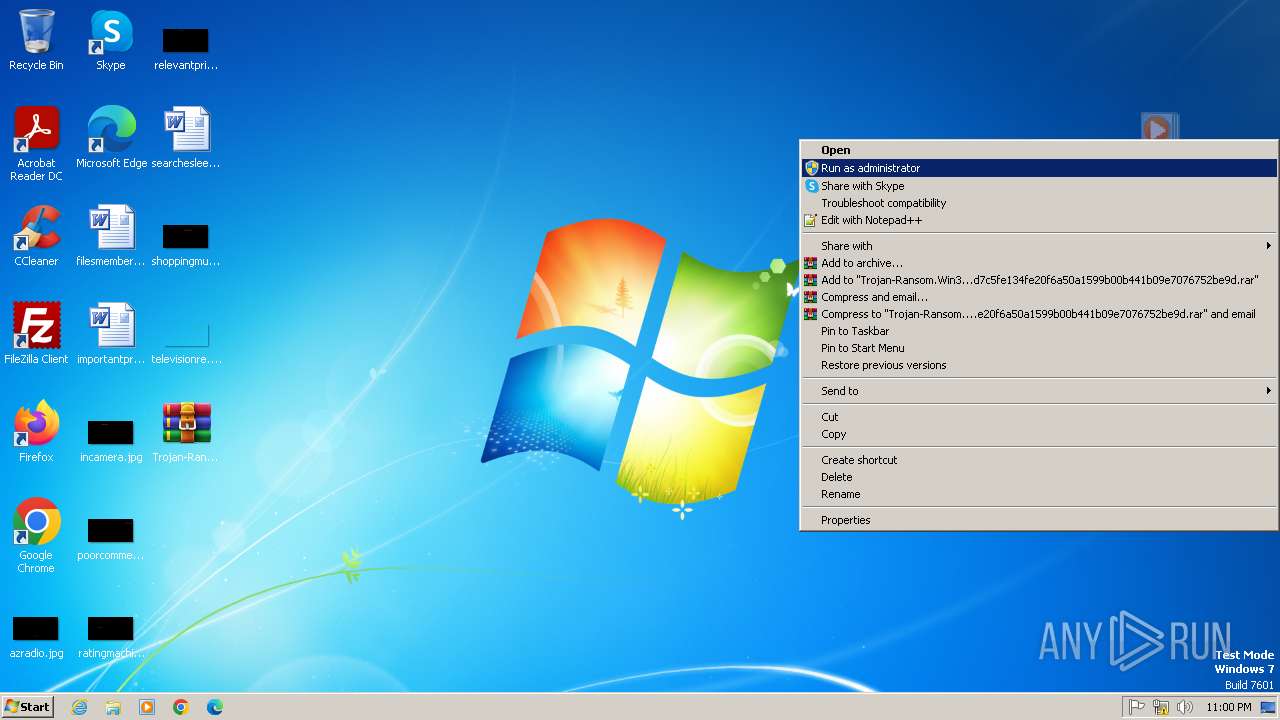The image size is (1280, 720).
Task: Select the televisionre file icon
Action: coord(186,340)
